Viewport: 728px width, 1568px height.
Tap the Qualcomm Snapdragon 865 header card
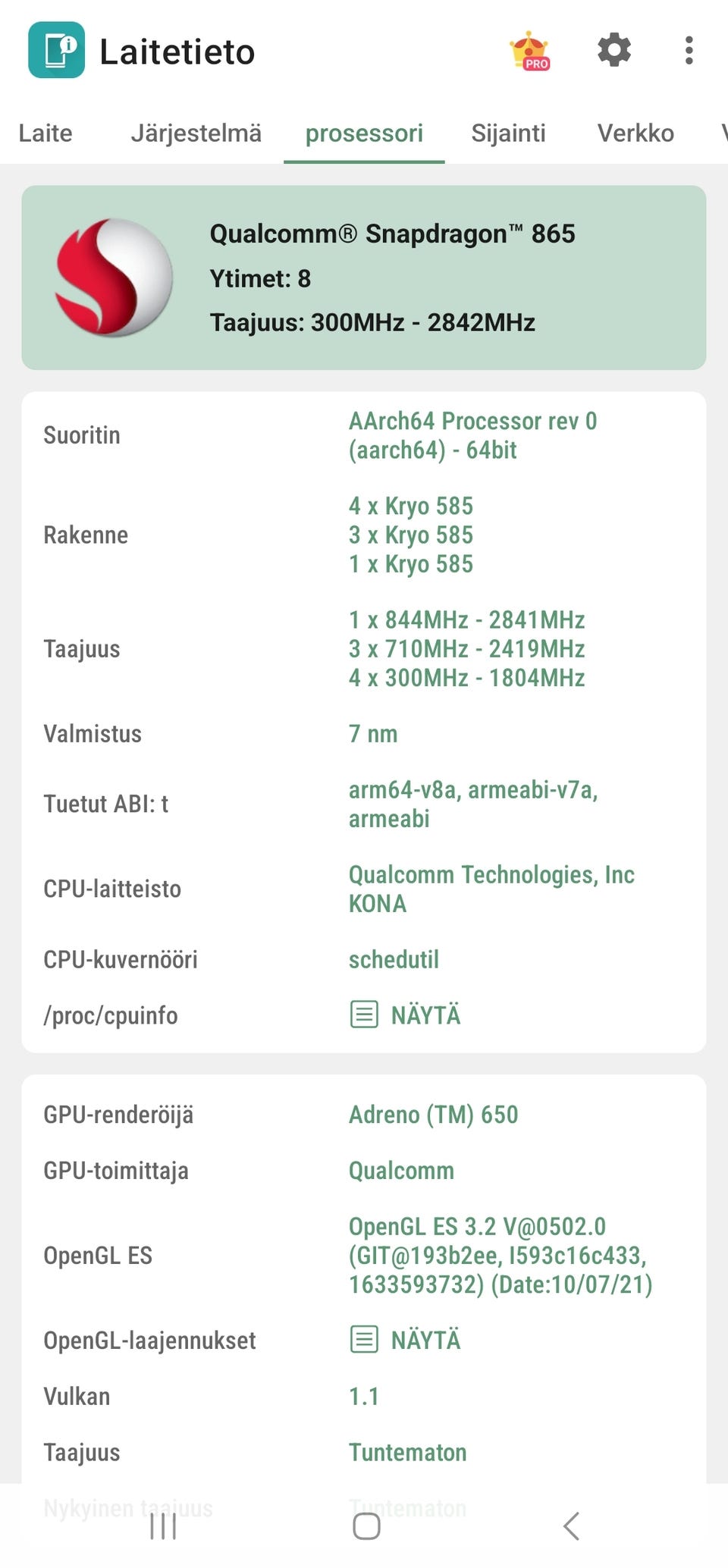[391, 278]
